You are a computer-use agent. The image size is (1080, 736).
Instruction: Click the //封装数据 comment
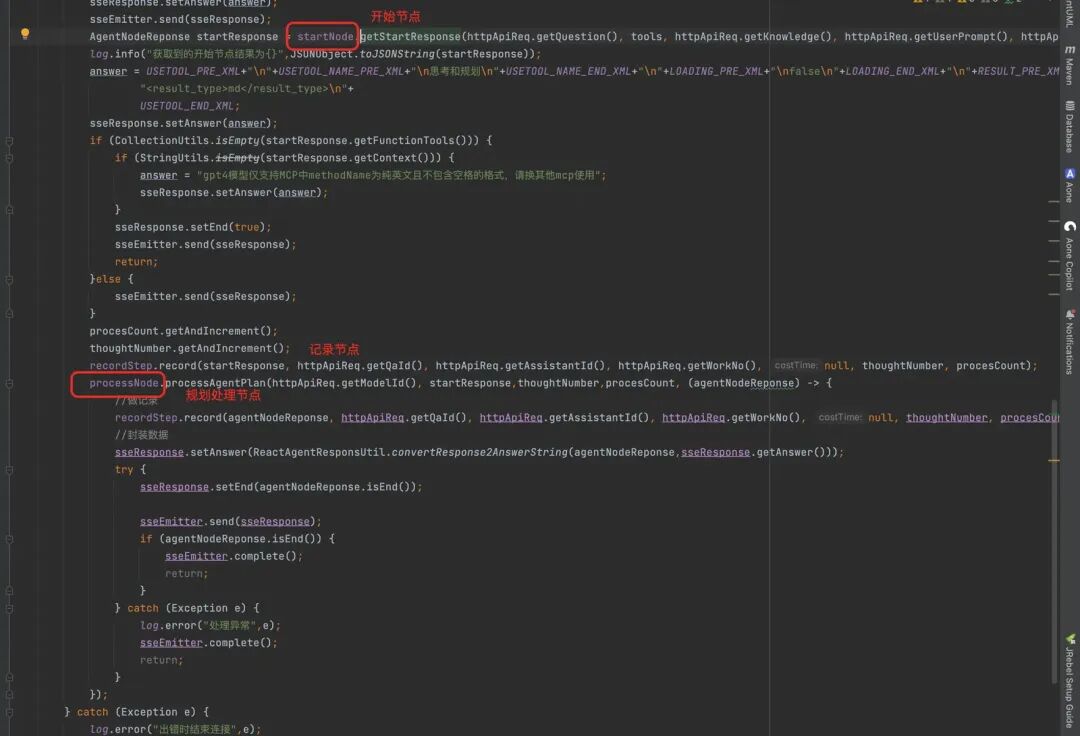tap(141, 435)
